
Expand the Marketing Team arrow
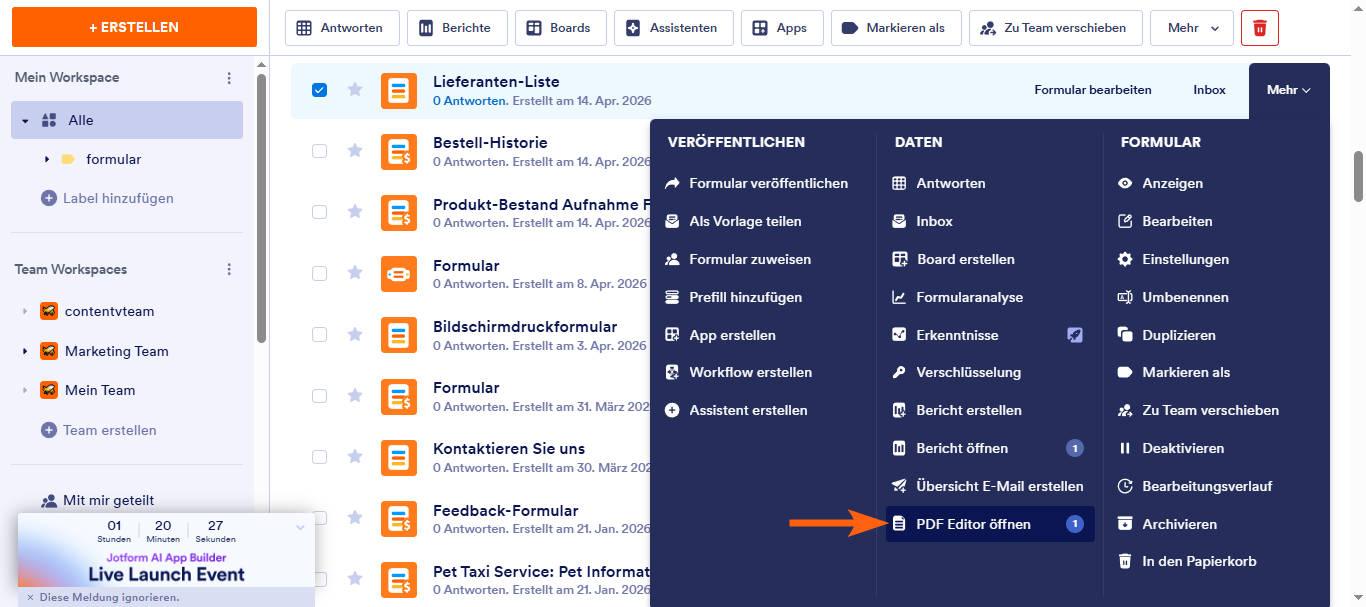click(25, 352)
